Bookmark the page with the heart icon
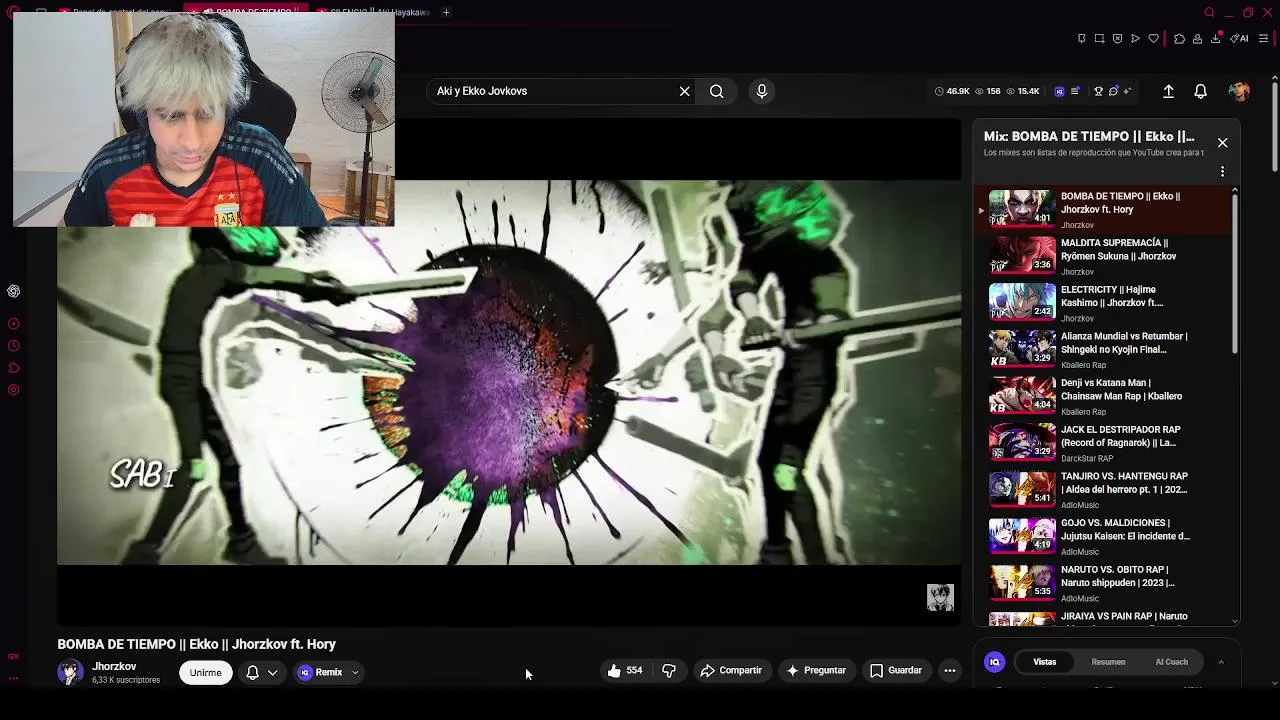 (x=1153, y=39)
